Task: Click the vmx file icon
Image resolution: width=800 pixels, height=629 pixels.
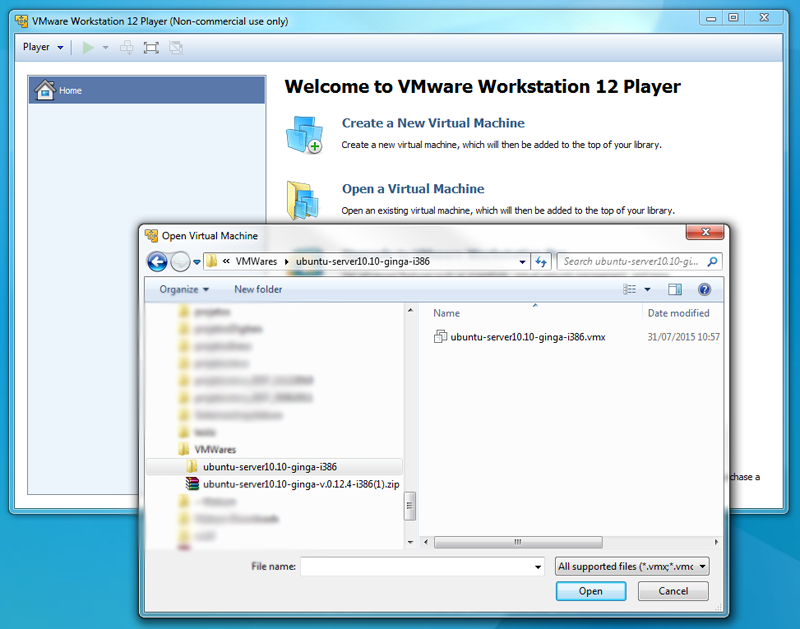Action: pos(440,337)
